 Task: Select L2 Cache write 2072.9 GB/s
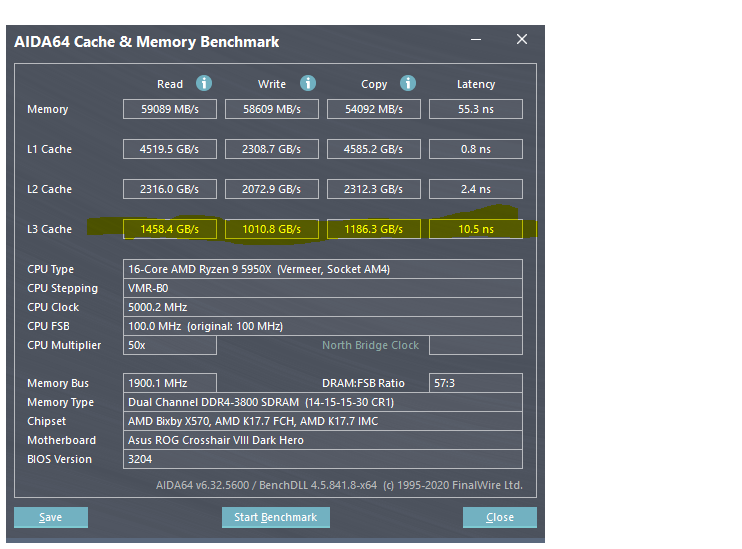(272, 189)
